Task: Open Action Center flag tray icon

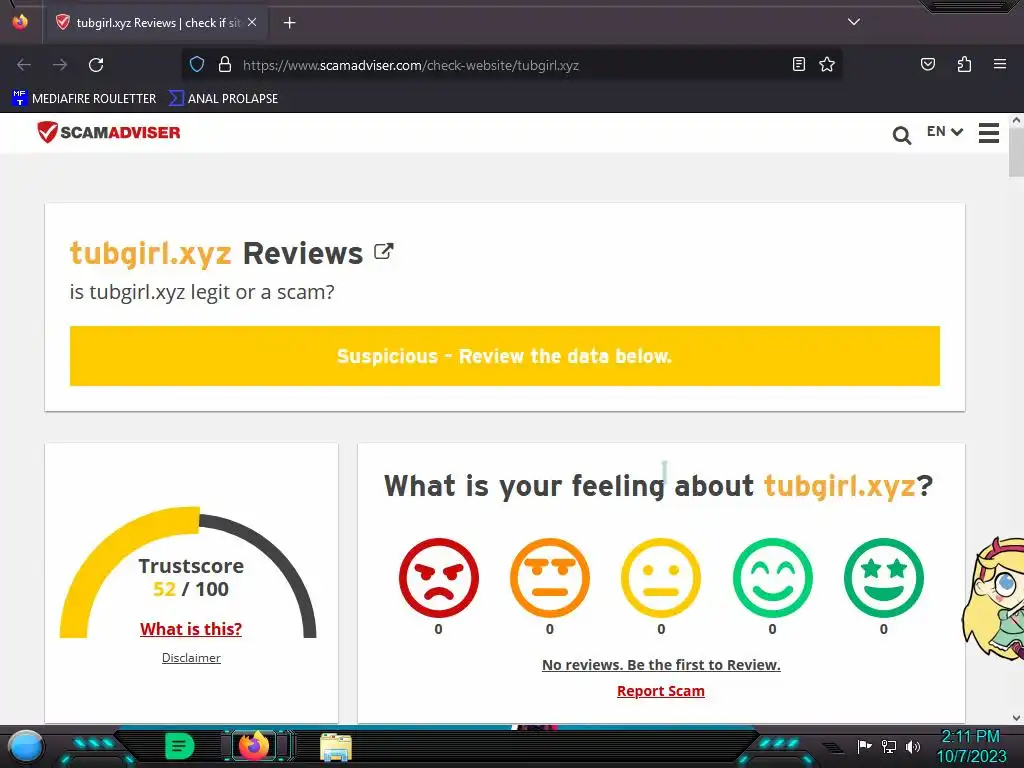Action: 864,746
